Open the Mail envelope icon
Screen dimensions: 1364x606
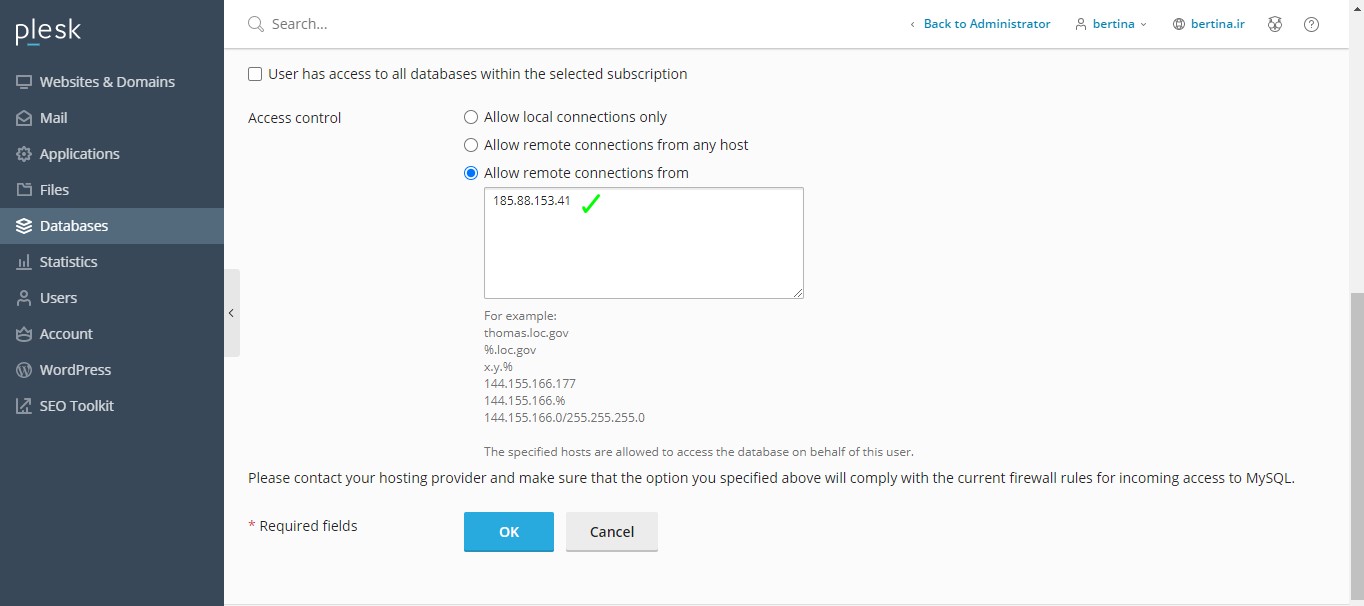point(24,118)
